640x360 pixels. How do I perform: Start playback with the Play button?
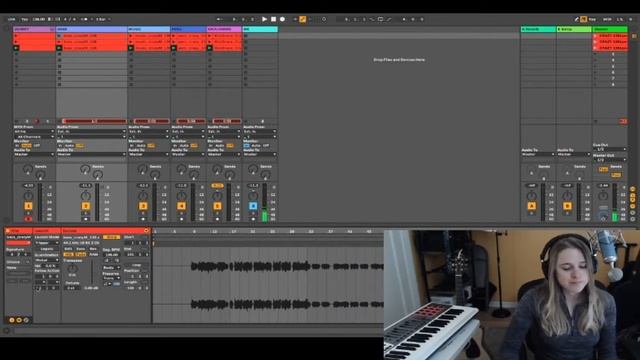click(x=264, y=19)
